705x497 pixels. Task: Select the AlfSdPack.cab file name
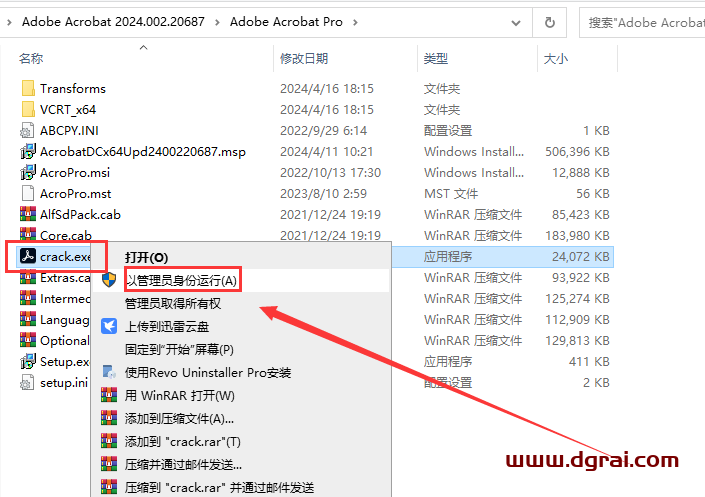[80, 215]
